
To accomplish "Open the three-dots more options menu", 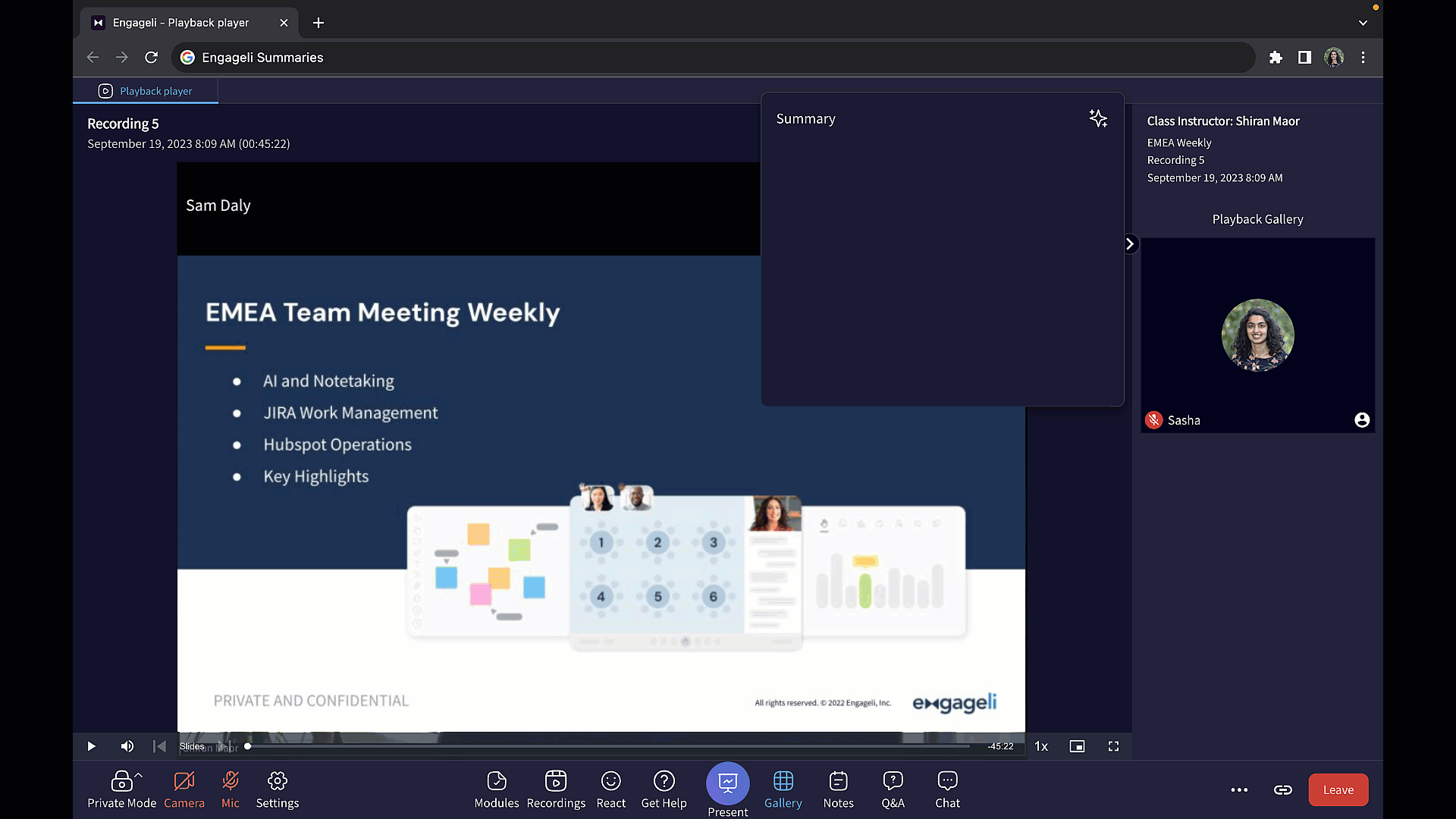I will tap(1239, 790).
